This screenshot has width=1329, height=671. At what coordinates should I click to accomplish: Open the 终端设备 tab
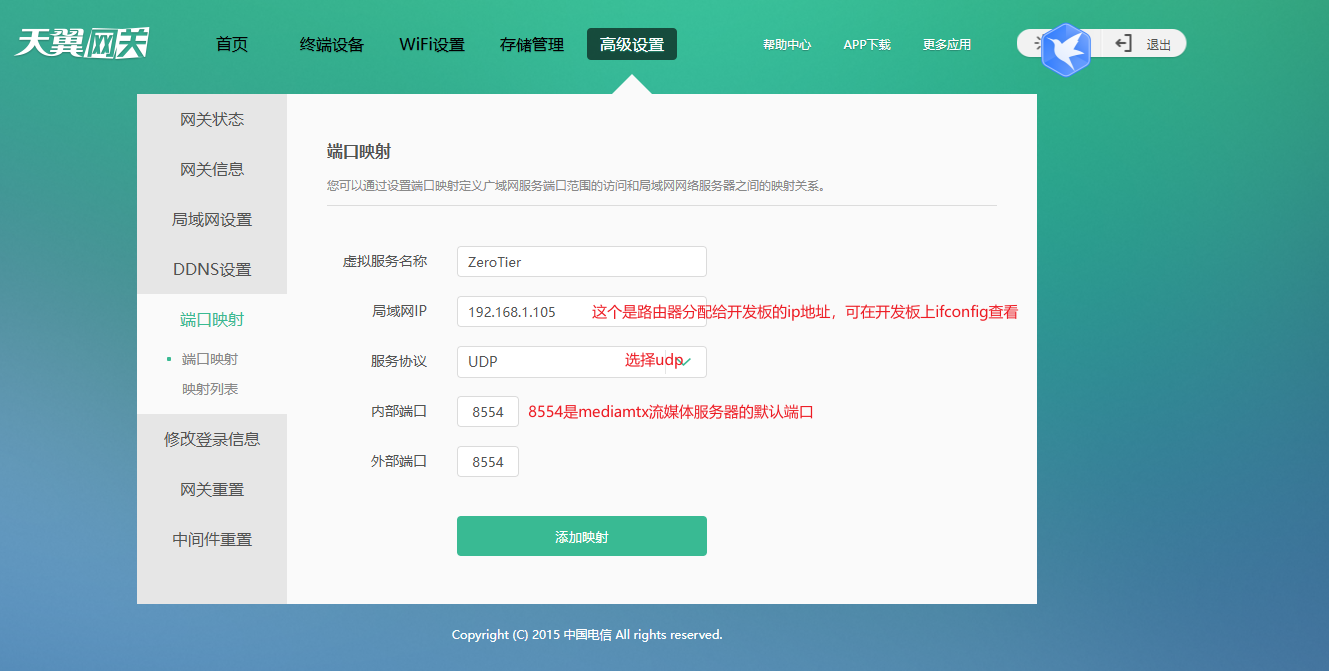(332, 44)
